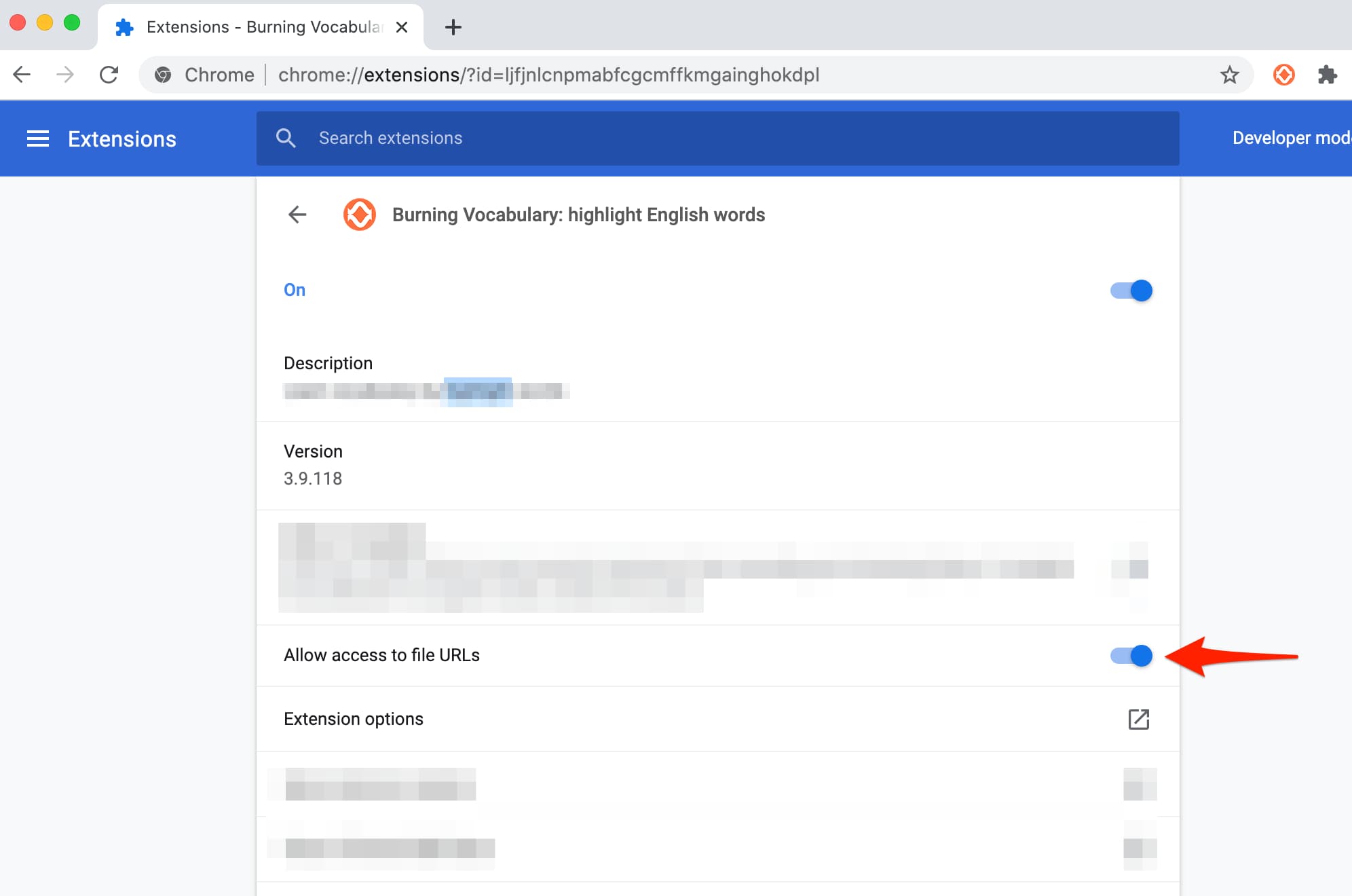Image resolution: width=1352 pixels, height=896 pixels.
Task: Turn off the extension On toggle
Action: pyautogui.click(x=1131, y=291)
